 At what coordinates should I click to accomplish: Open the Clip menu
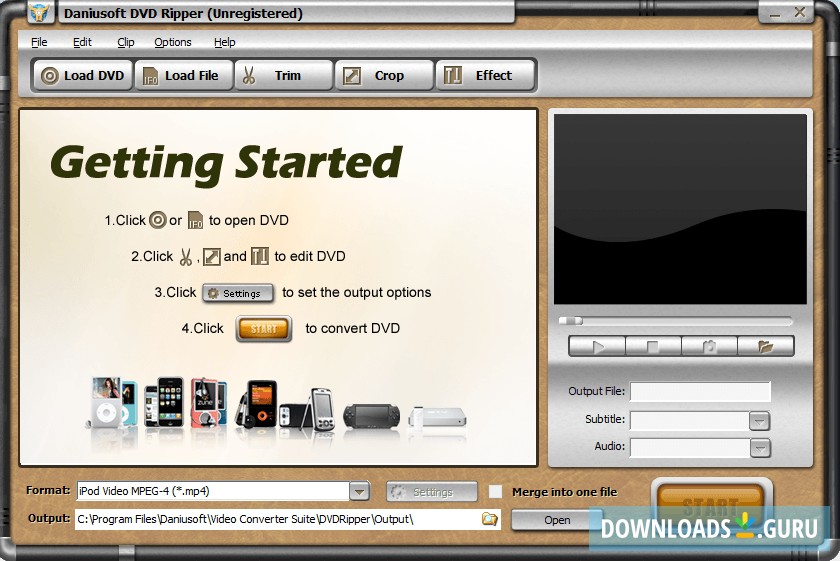pos(126,42)
